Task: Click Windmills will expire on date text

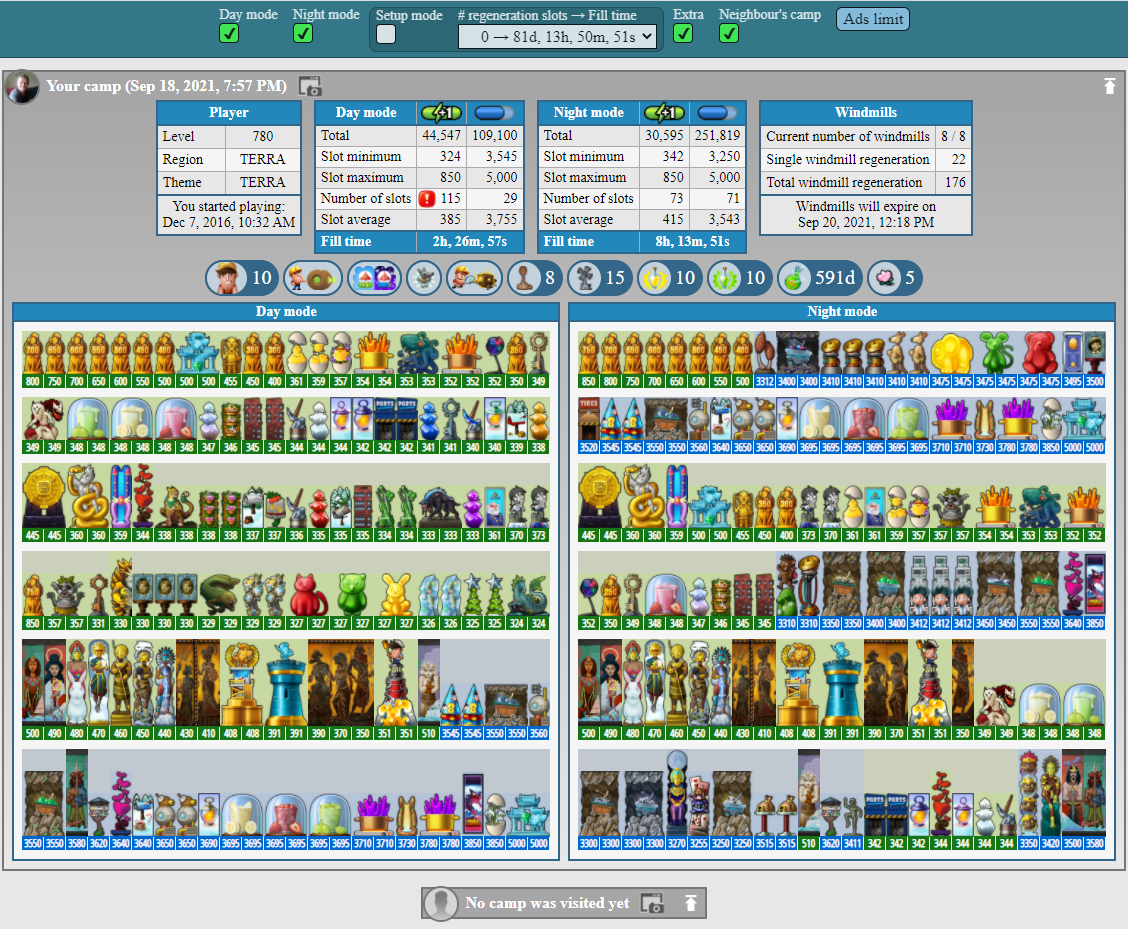Action: [x=865, y=214]
